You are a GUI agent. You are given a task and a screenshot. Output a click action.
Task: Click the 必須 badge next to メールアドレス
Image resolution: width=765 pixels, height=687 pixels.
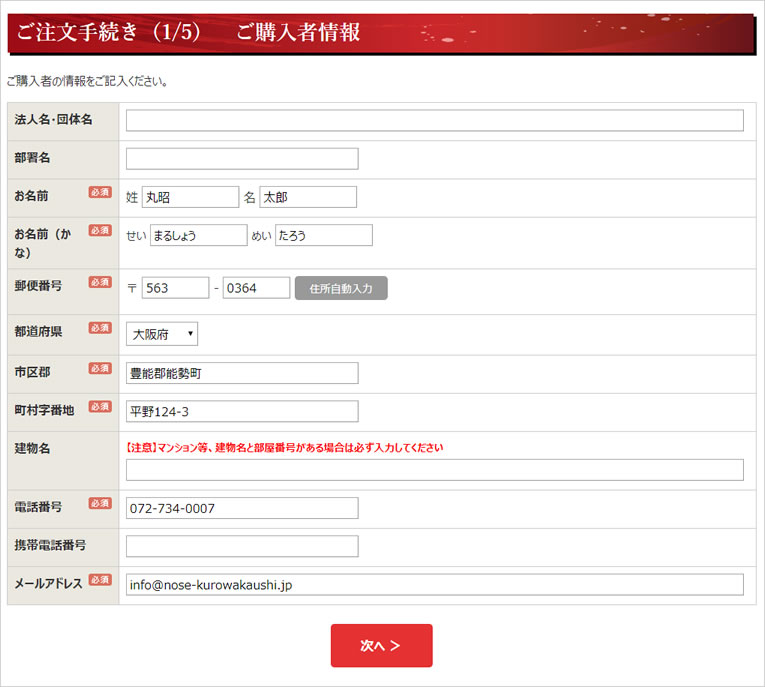coord(100,580)
